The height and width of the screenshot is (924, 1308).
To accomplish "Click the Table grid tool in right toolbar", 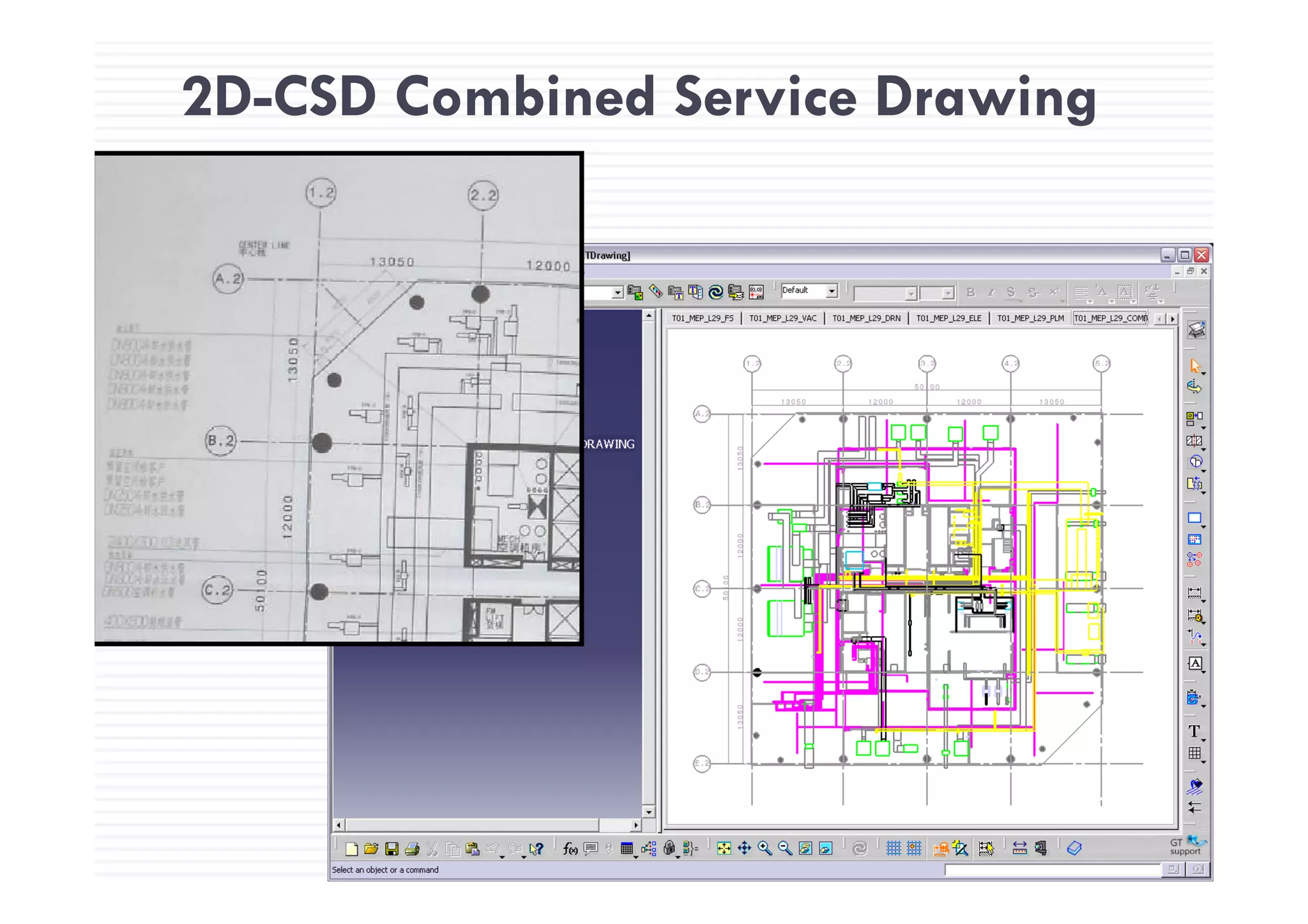I will [1194, 754].
